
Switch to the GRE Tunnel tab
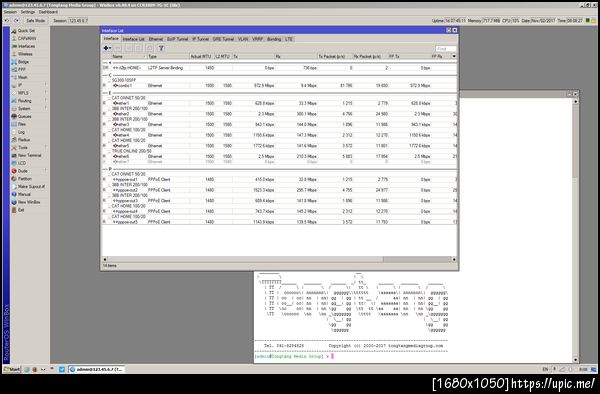coord(223,39)
